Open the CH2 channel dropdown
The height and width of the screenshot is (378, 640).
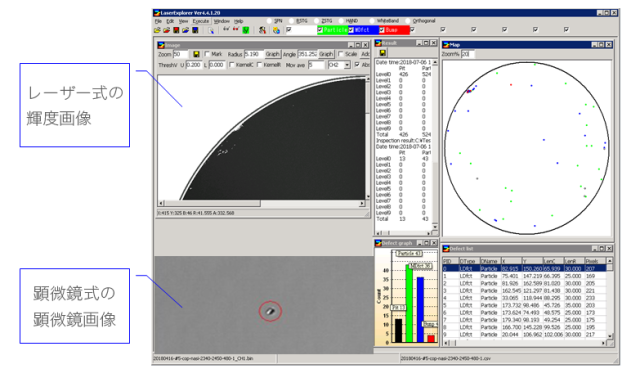347,65
